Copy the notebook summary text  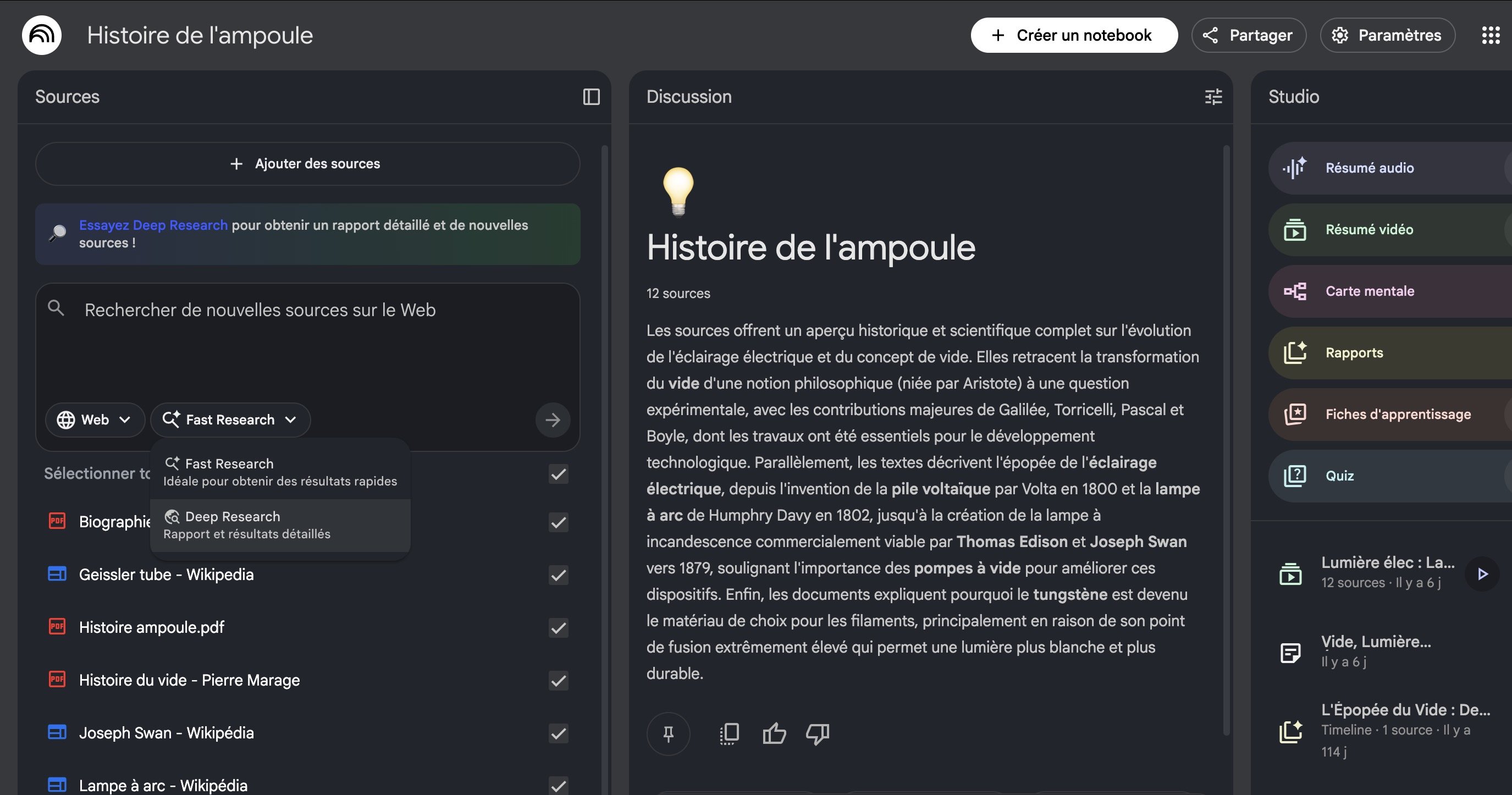click(x=728, y=733)
